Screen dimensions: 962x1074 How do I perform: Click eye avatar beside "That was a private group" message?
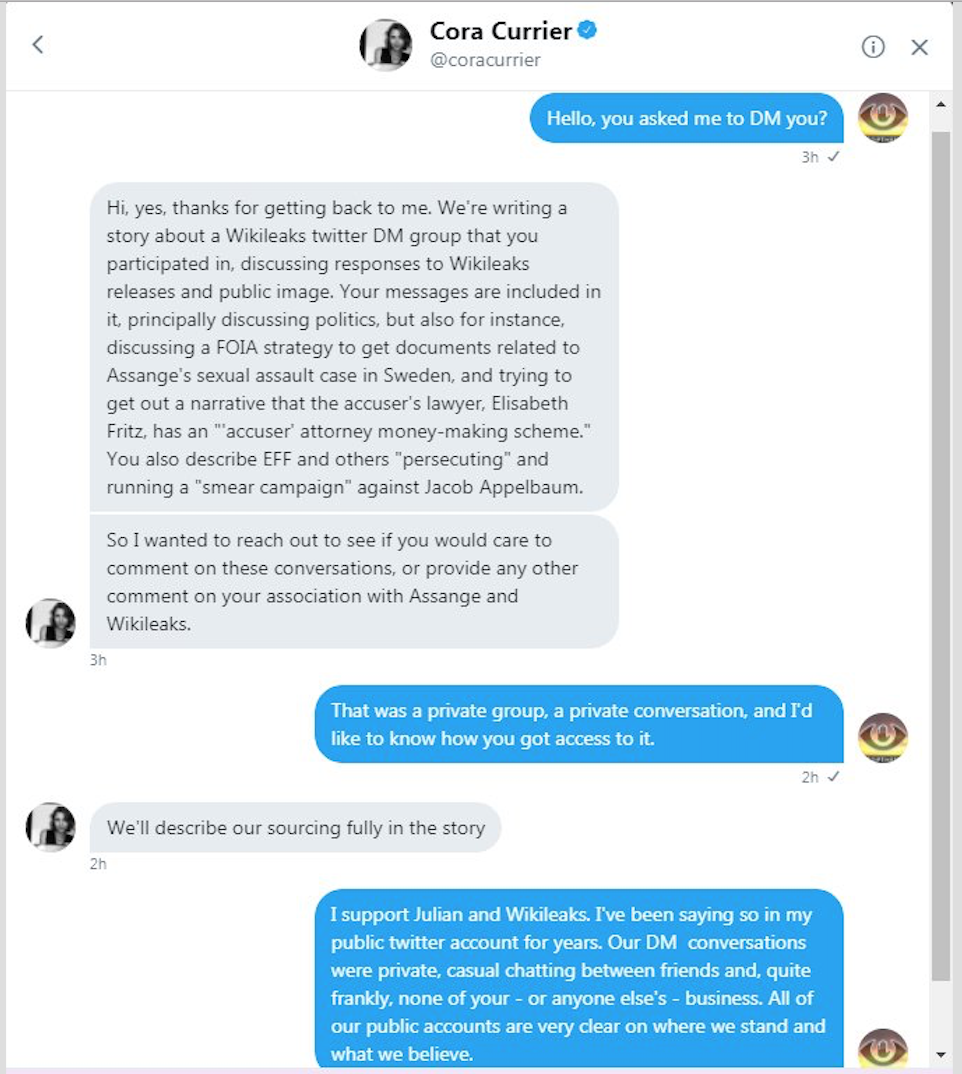tap(883, 738)
